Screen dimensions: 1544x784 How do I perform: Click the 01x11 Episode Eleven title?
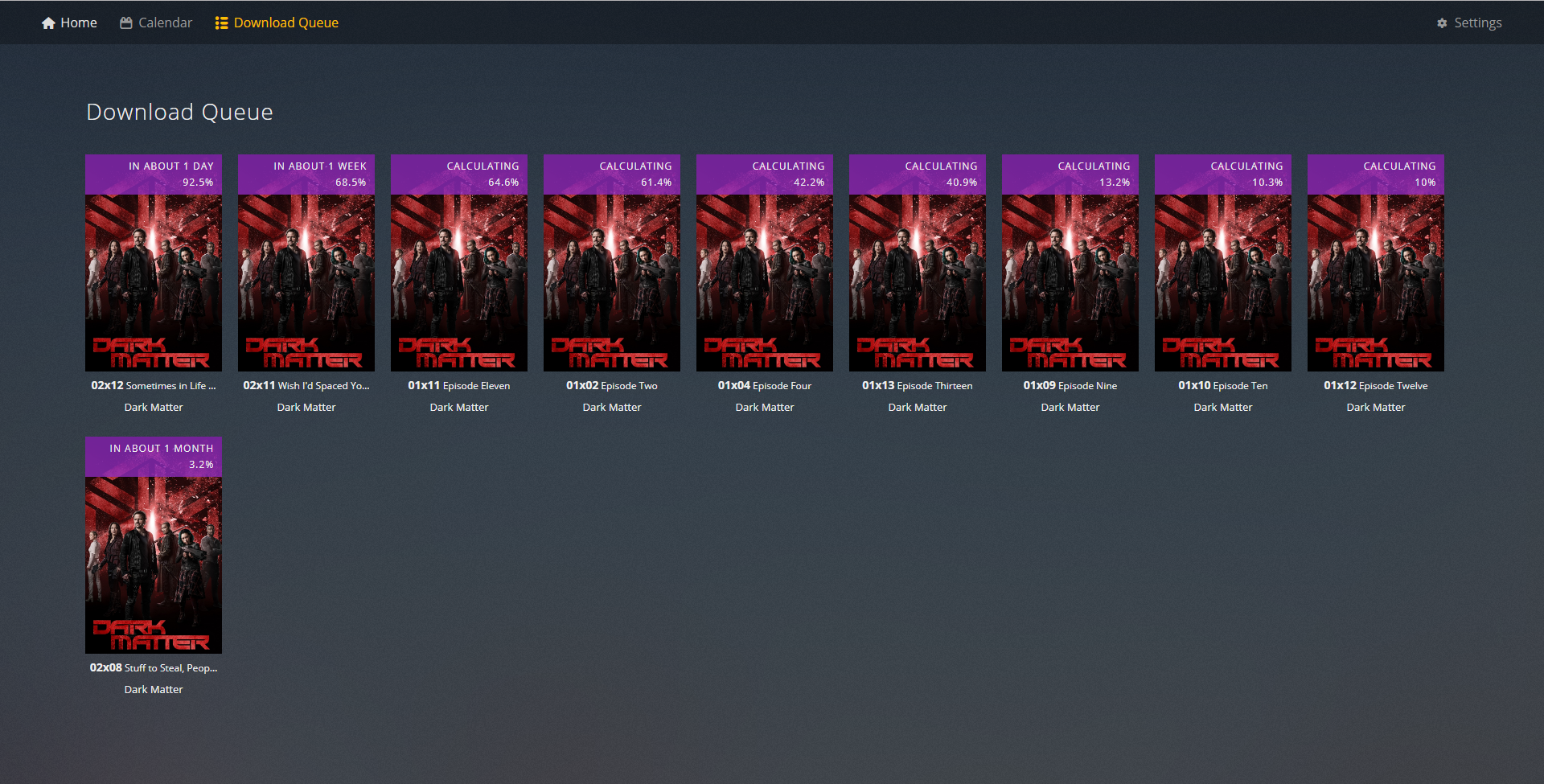[x=459, y=386]
